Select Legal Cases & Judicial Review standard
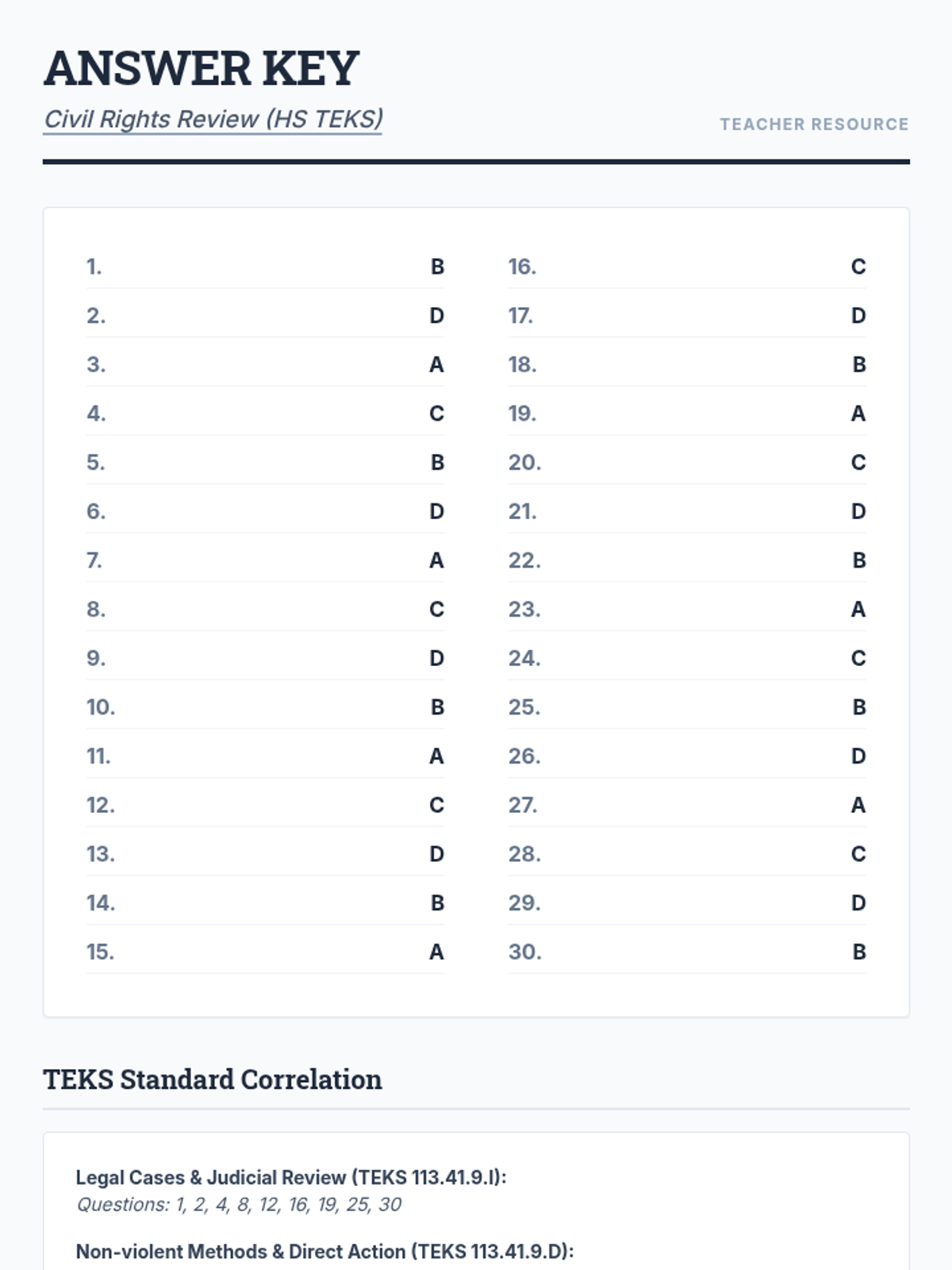952x1270 pixels. coord(291,1178)
